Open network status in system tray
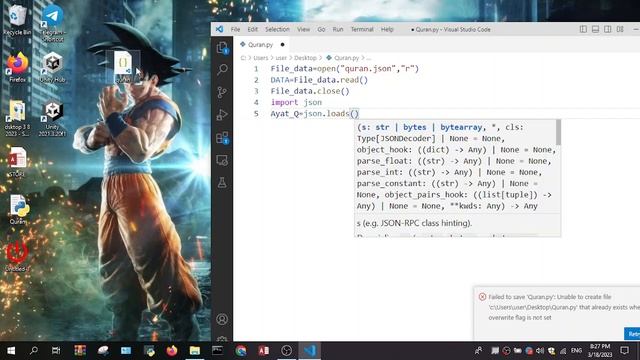Screen dimensions: 640x360 (563, 351)
